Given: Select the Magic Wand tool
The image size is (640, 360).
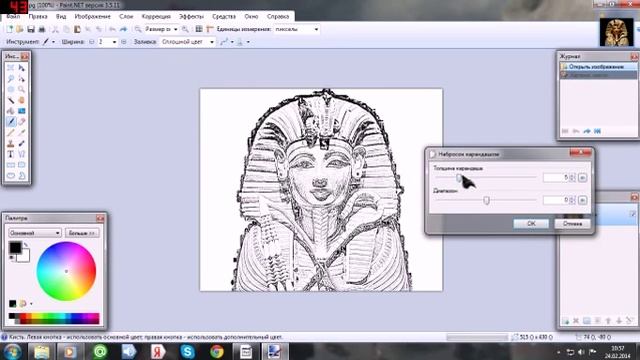Looking at the screenshot, I should (11, 100).
